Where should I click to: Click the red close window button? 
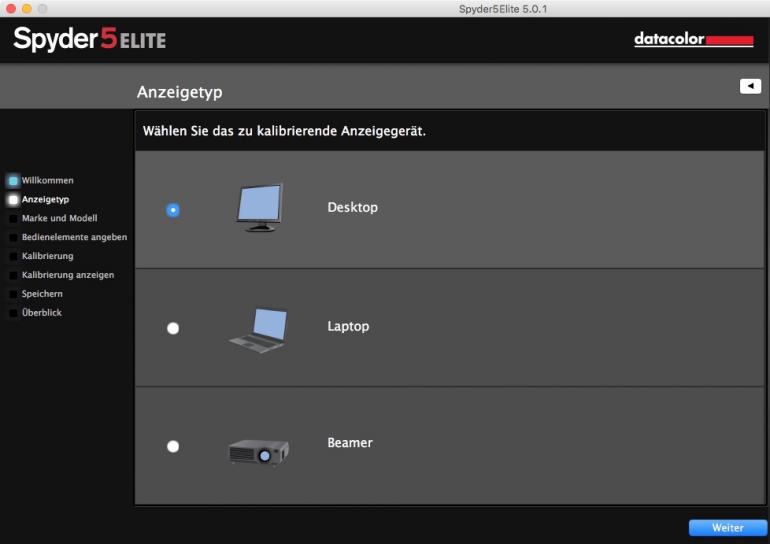click(x=11, y=8)
